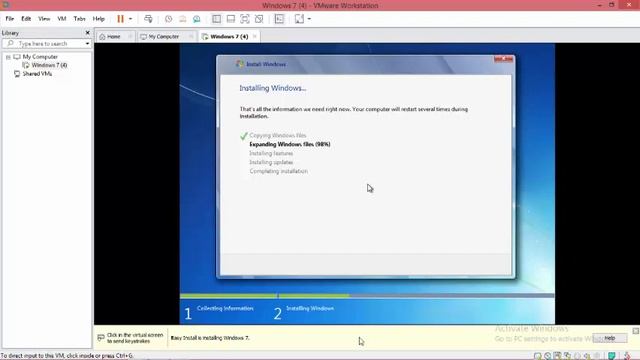Viewport: 640px width, 360px height.
Task: Close the Windows 7 (4) tab
Action: (255, 36)
